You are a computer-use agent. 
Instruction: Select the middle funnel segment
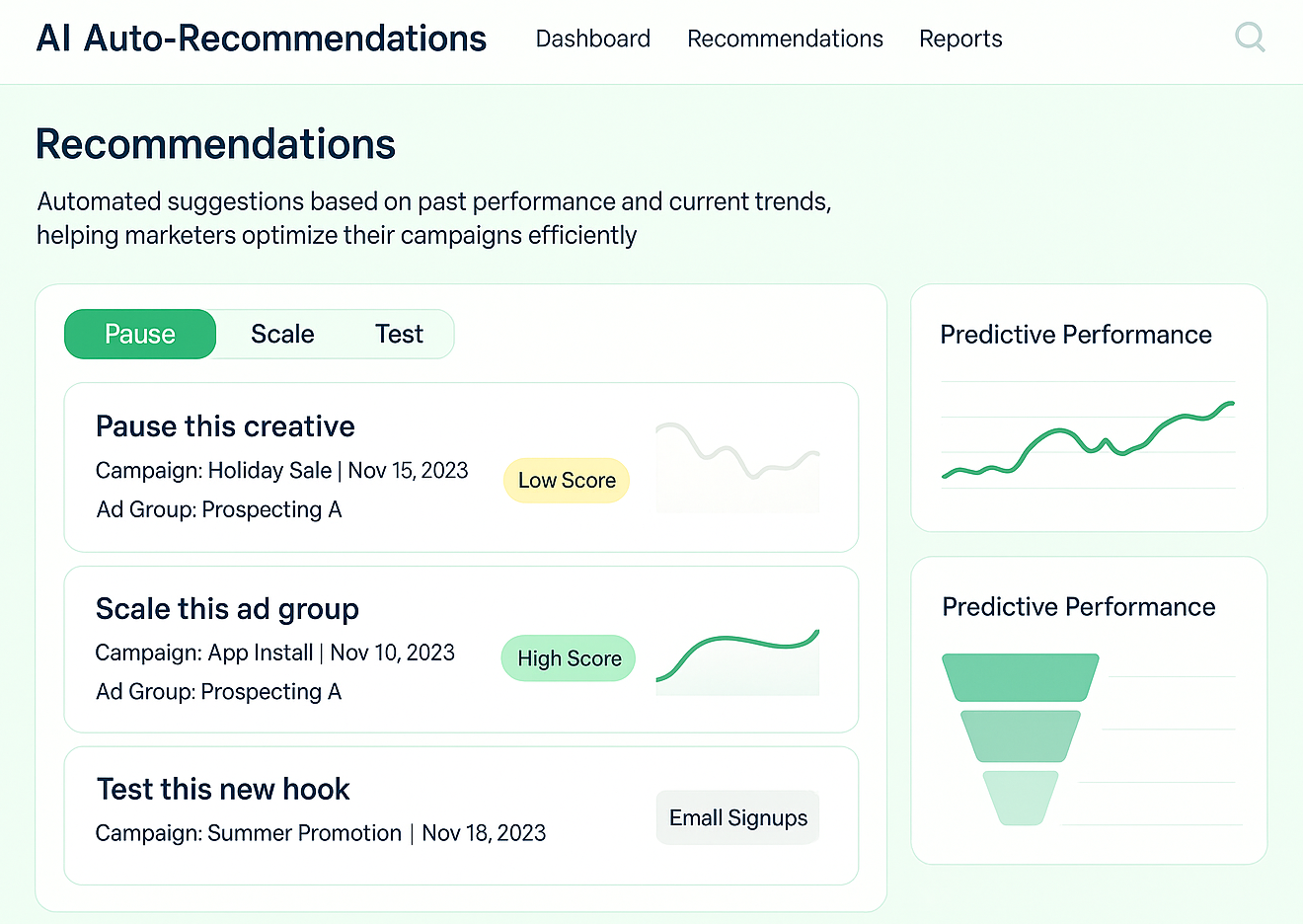coord(1019,733)
